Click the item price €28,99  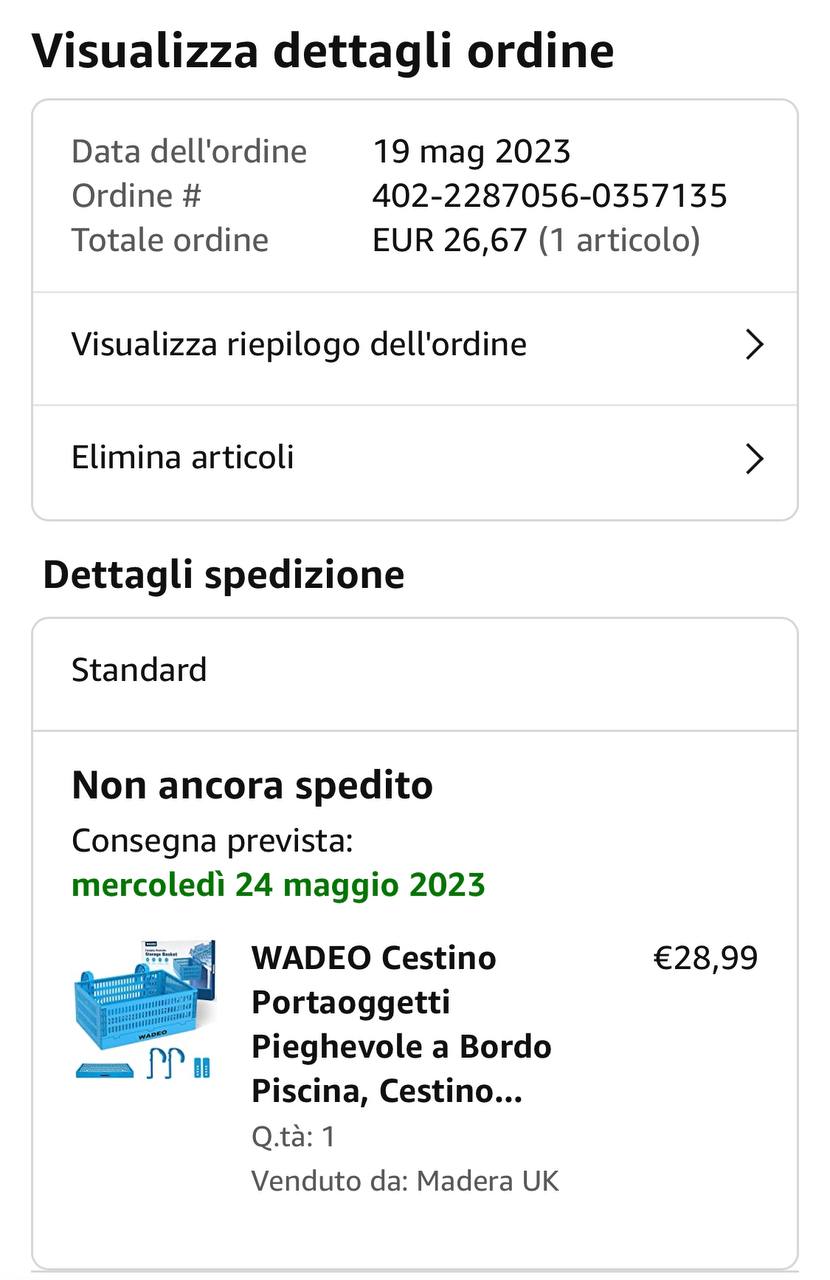pos(705,958)
